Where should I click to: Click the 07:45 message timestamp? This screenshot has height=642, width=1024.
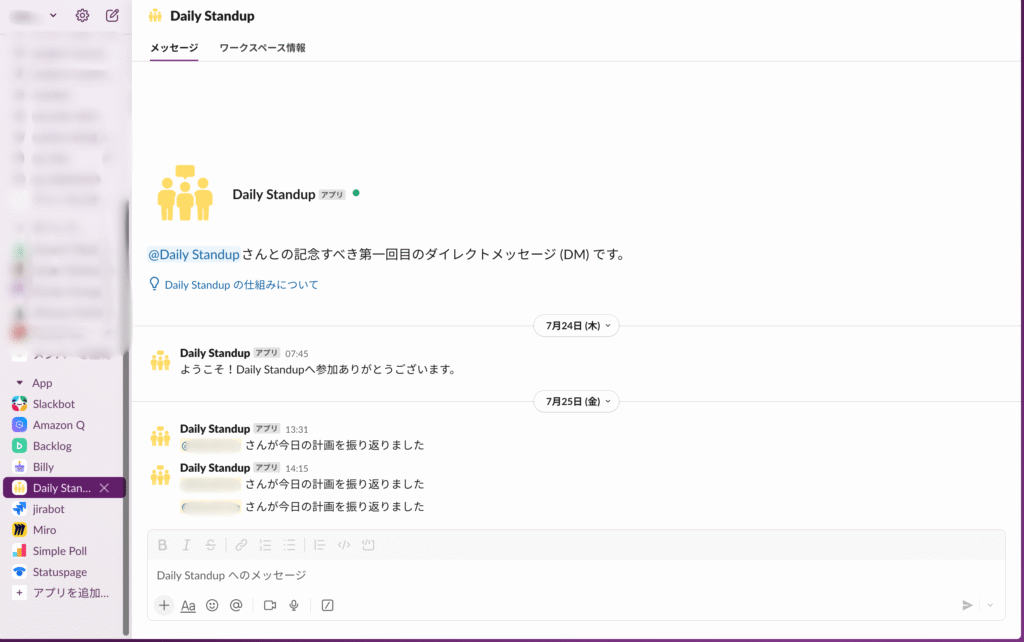[296, 353]
